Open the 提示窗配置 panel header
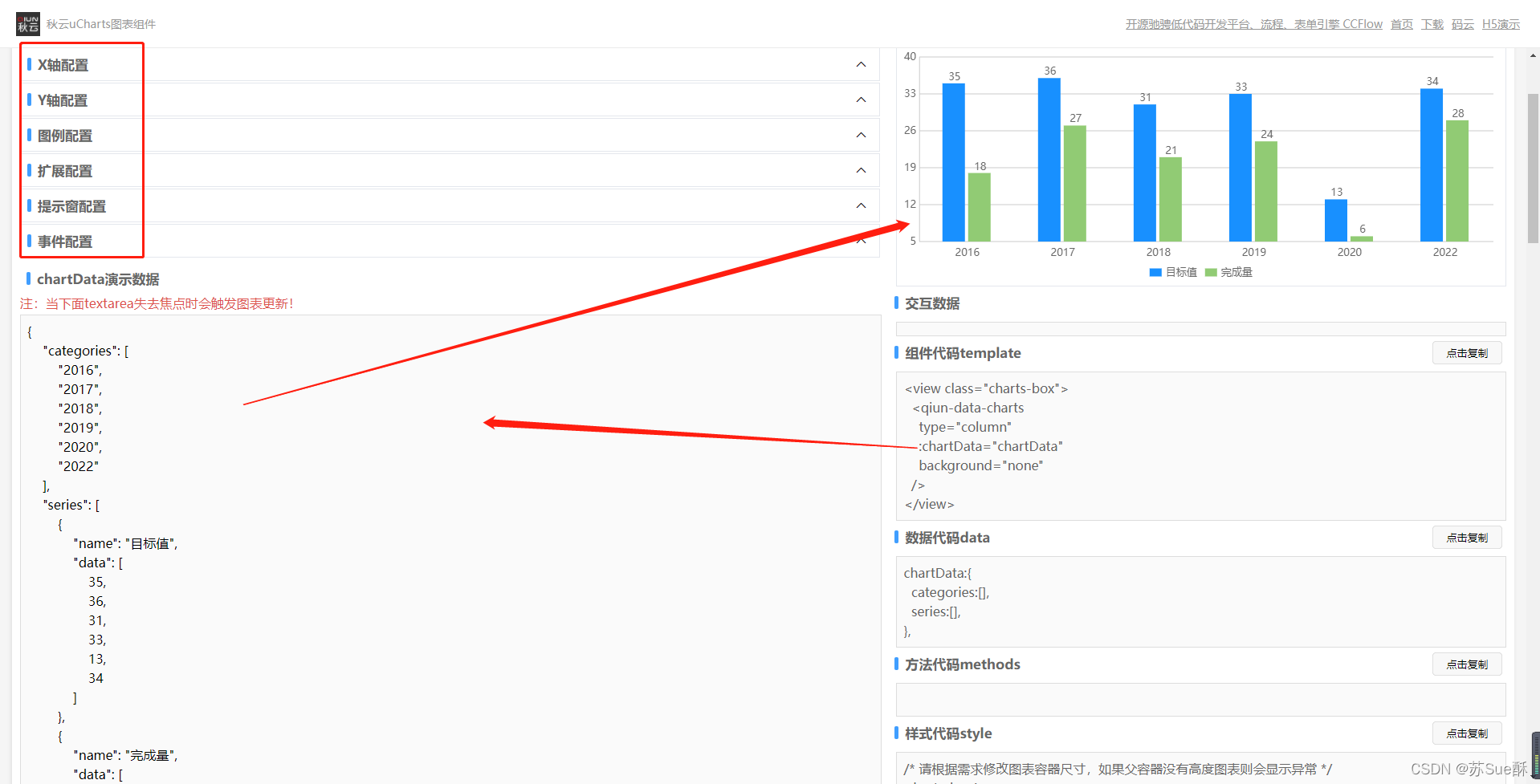 (x=450, y=205)
